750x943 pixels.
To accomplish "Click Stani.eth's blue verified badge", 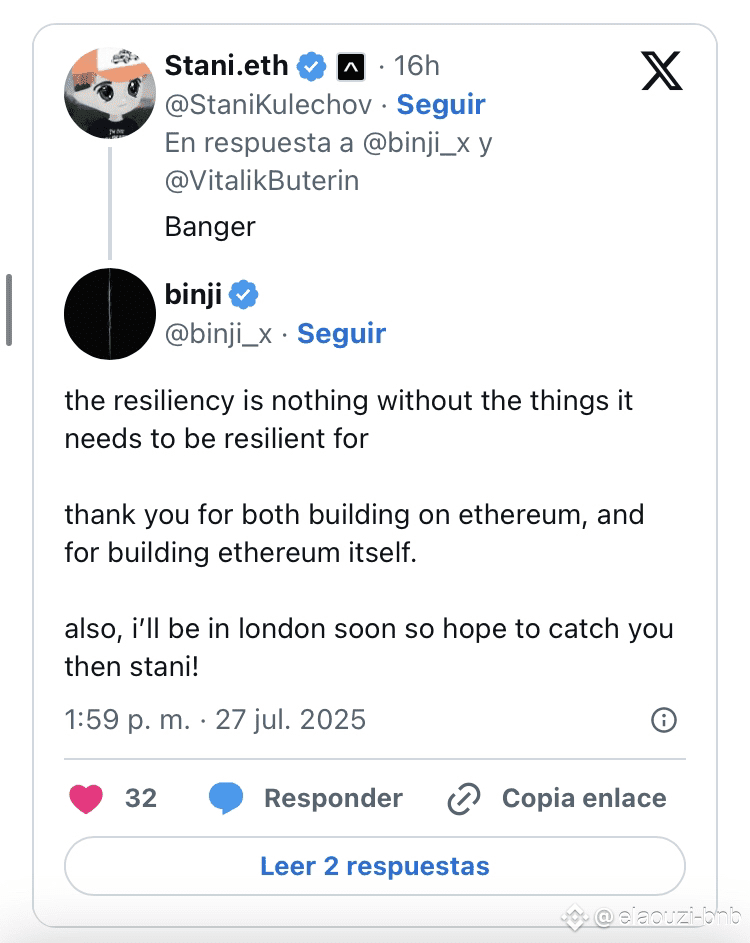I will [312, 66].
